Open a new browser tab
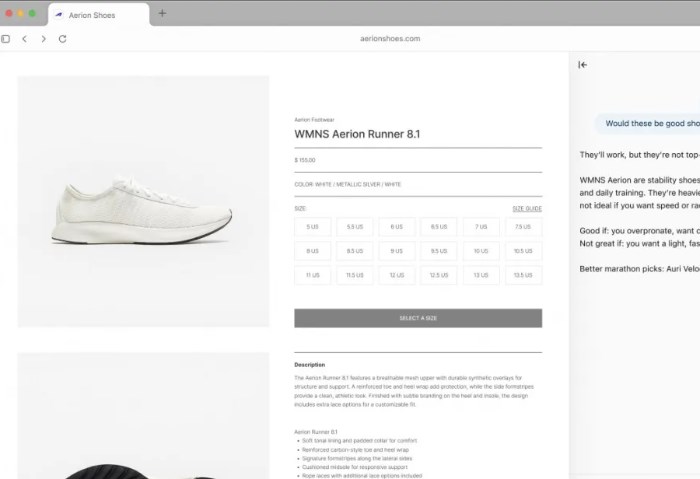Viewport: 700px width, 479px height. pyautogui.click(x=162, y=13)
